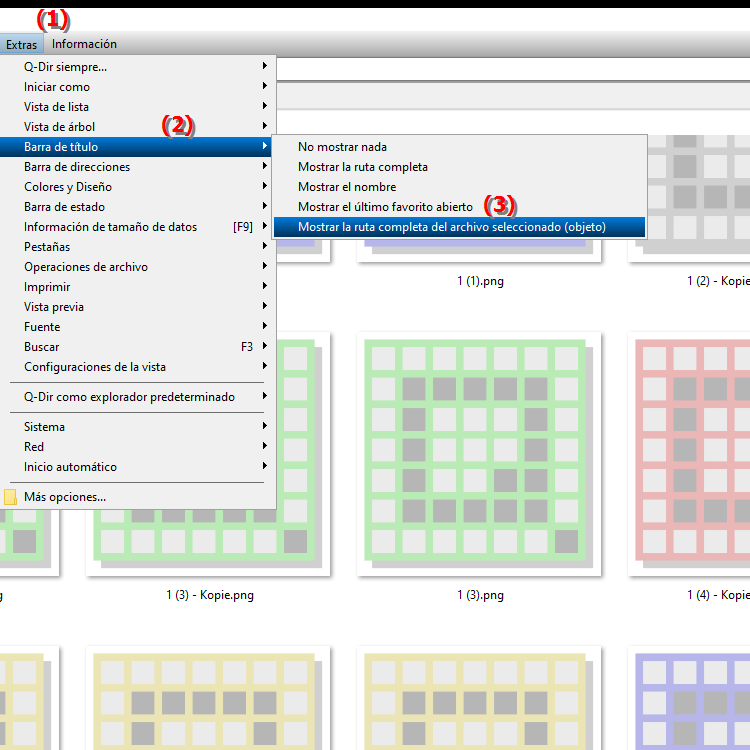
Task: Open Información de tamaño de datos submenu
Action: [138, 227]
